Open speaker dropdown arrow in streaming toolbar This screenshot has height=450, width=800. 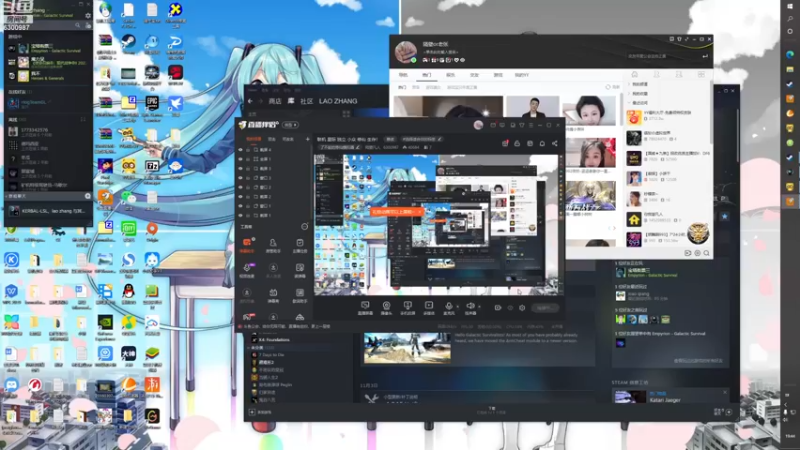[x=479, y=307]
